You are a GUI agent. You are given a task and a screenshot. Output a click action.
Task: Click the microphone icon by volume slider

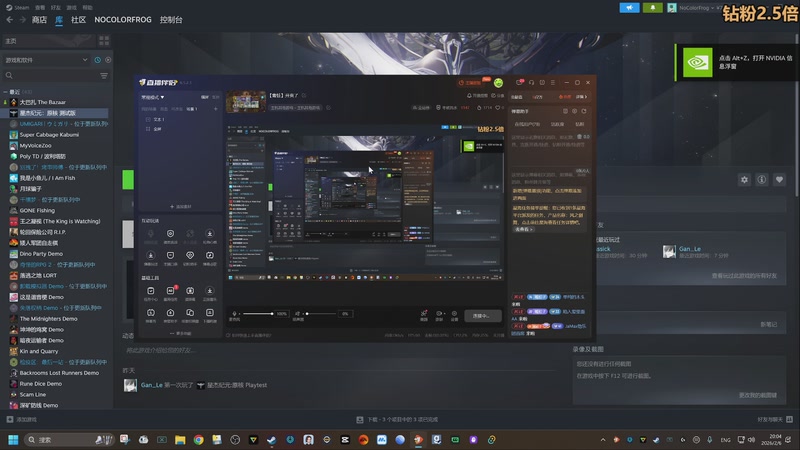point(234,313)
